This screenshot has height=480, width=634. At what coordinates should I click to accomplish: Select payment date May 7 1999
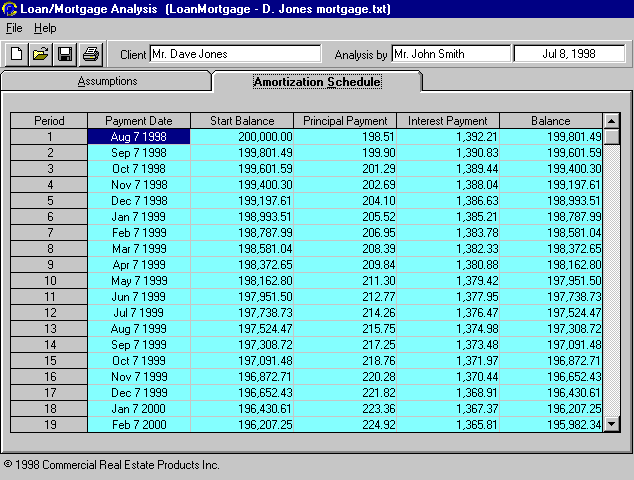tap(139, 281)
